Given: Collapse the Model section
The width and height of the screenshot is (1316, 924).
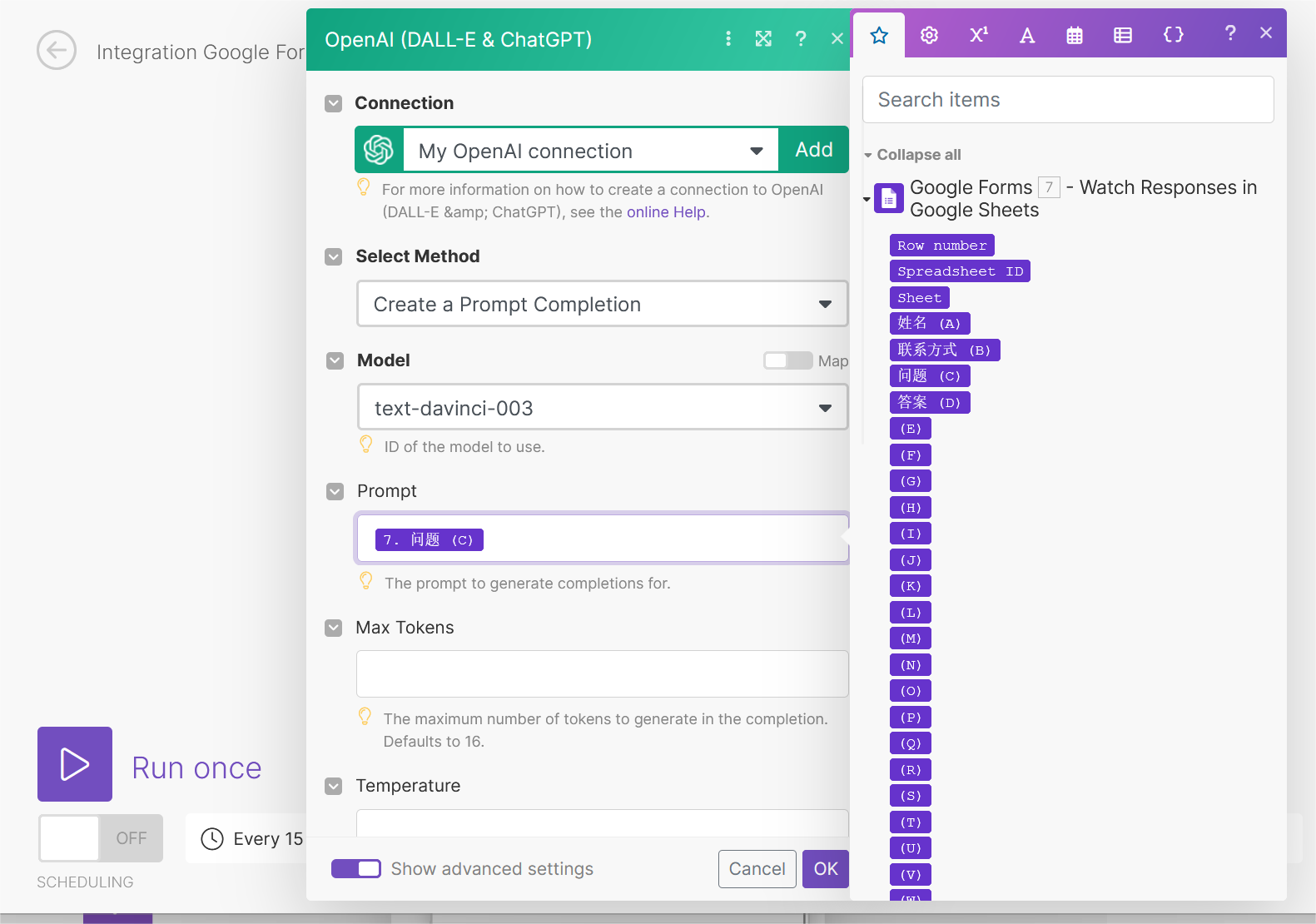Looking at the screenshot, I should click(335, 360).
